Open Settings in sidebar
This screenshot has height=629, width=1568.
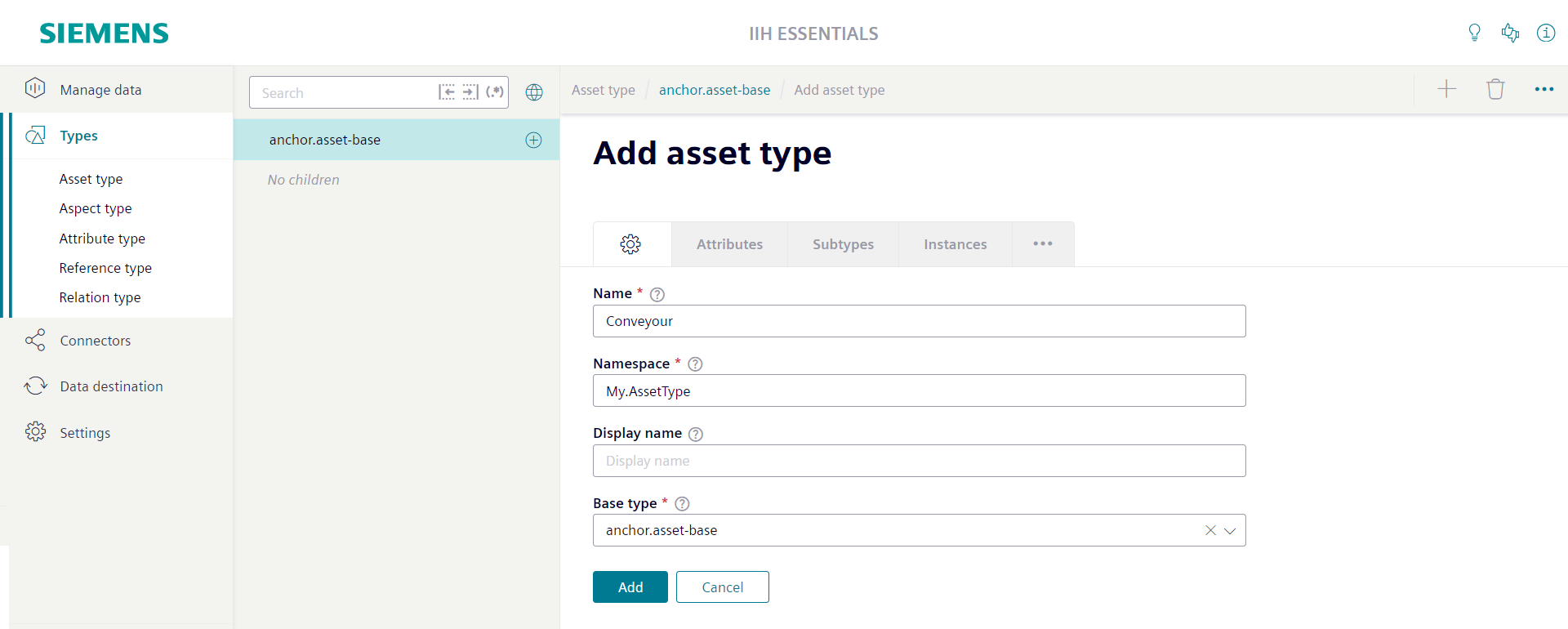point(117,432)
